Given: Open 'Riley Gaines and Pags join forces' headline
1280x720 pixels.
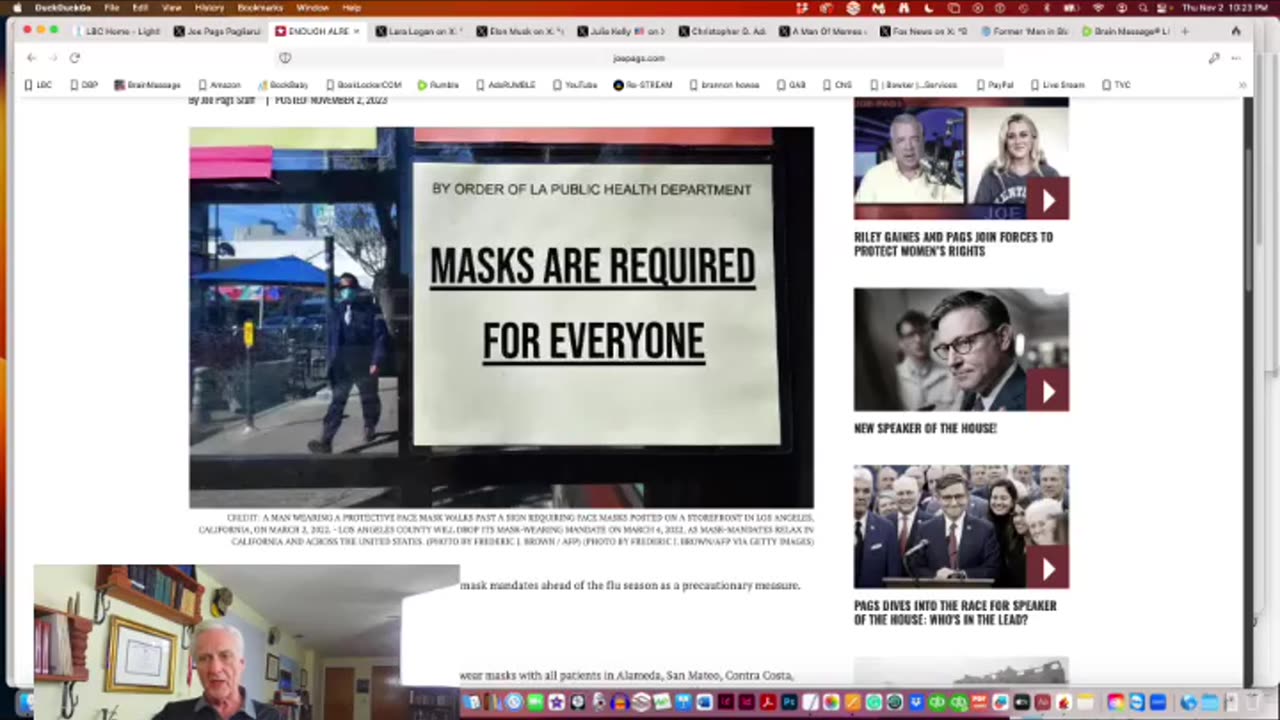Looking at the screenshot, I should (953, 244).
